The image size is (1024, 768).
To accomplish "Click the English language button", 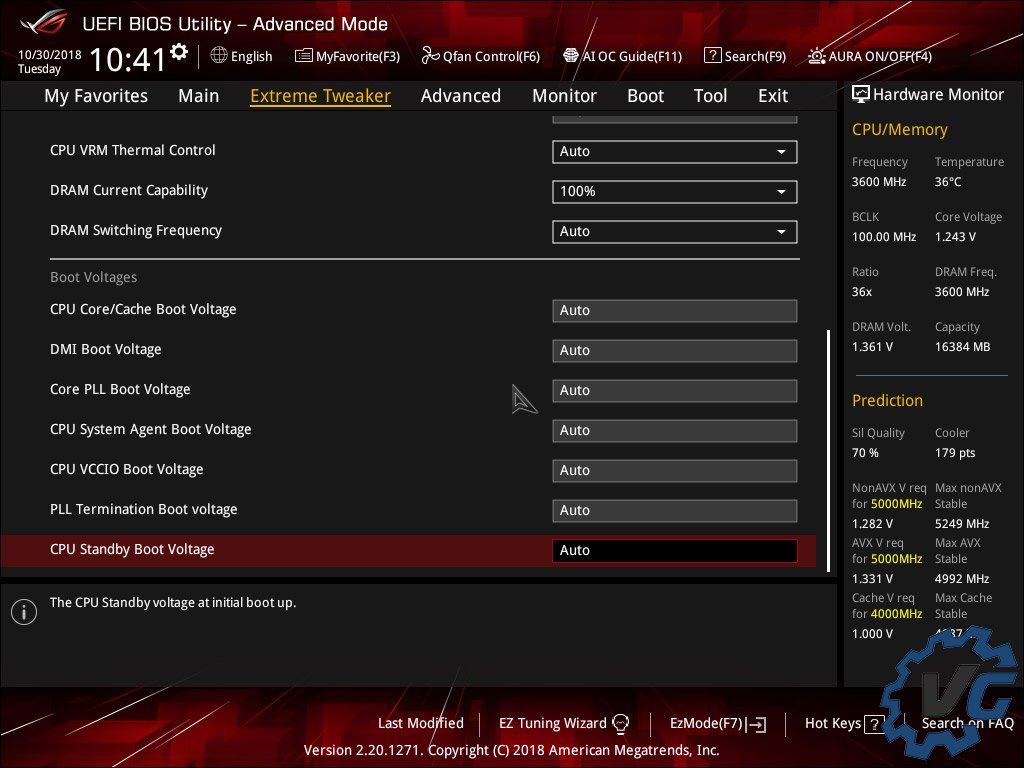I will [x=251, y=57].
